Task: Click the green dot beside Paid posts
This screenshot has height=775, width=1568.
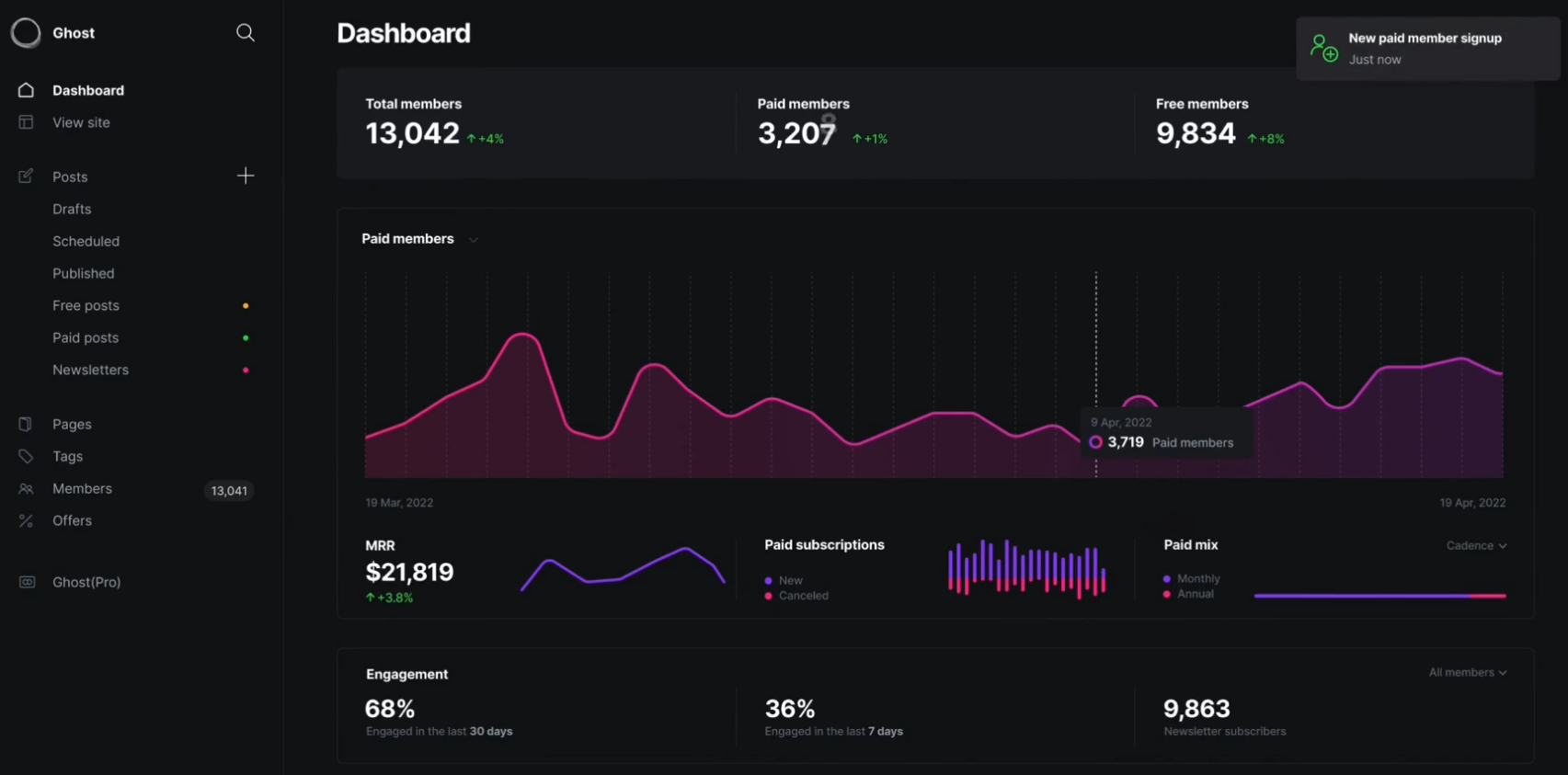Action: (x=246, y=337)
